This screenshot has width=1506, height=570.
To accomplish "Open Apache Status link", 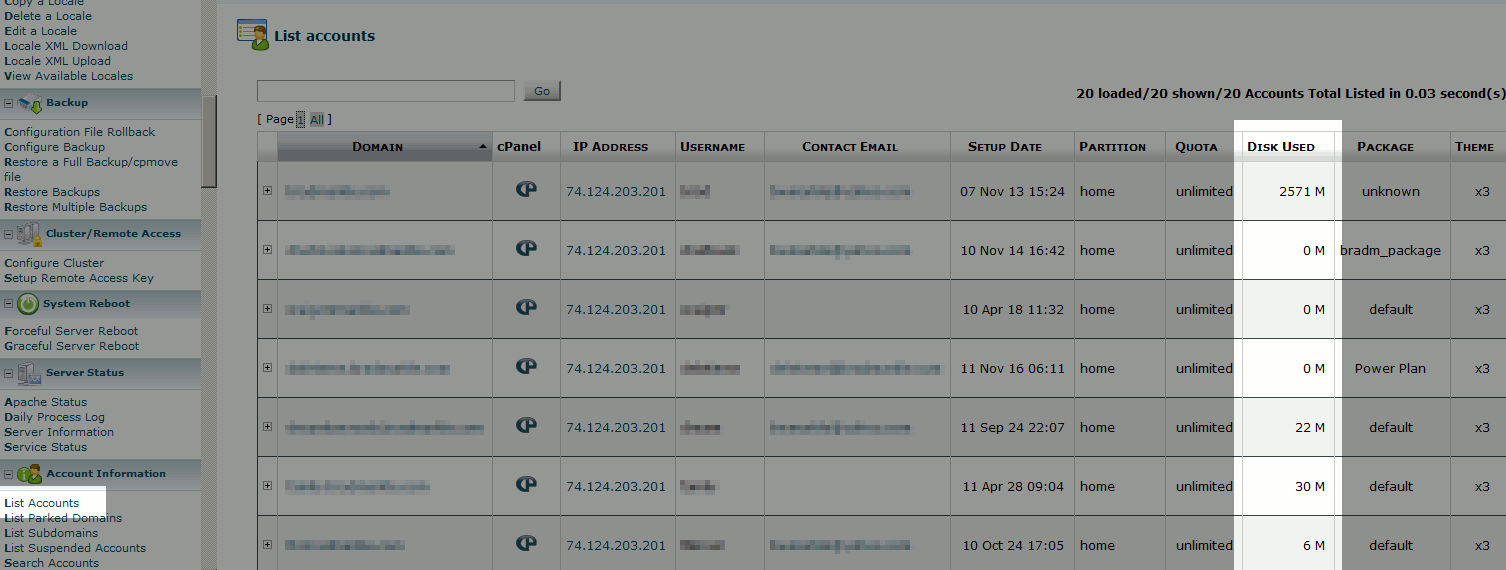I will (x=46, y=402).
